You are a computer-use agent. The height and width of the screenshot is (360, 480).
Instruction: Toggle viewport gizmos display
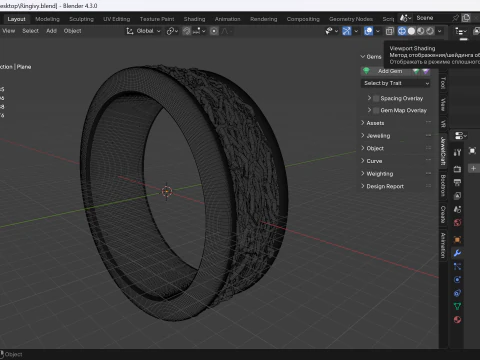click(347, 31)
